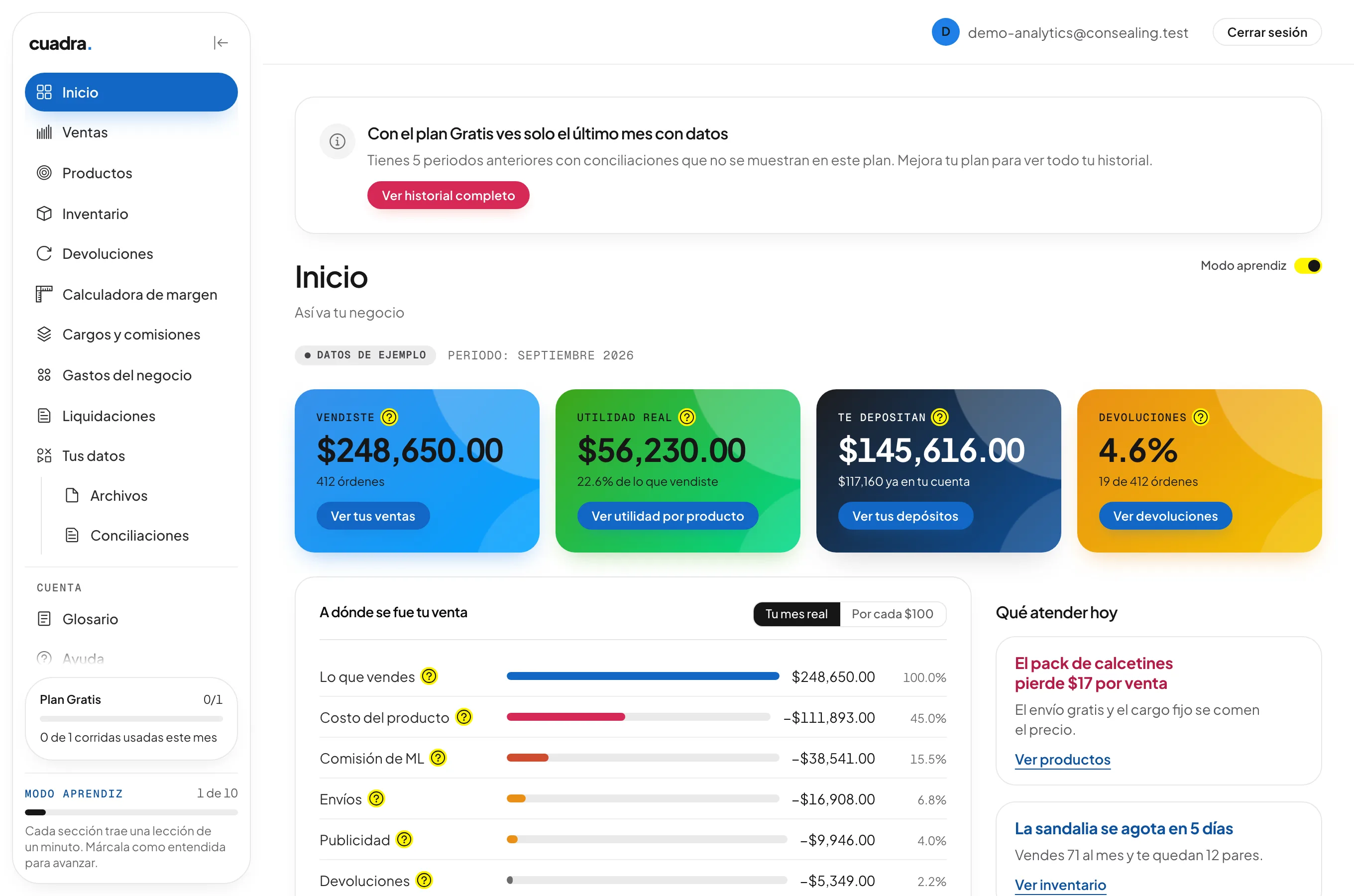
Task: Open help tooltip next to TE DEPOSITAN
Action: point(940,417)
